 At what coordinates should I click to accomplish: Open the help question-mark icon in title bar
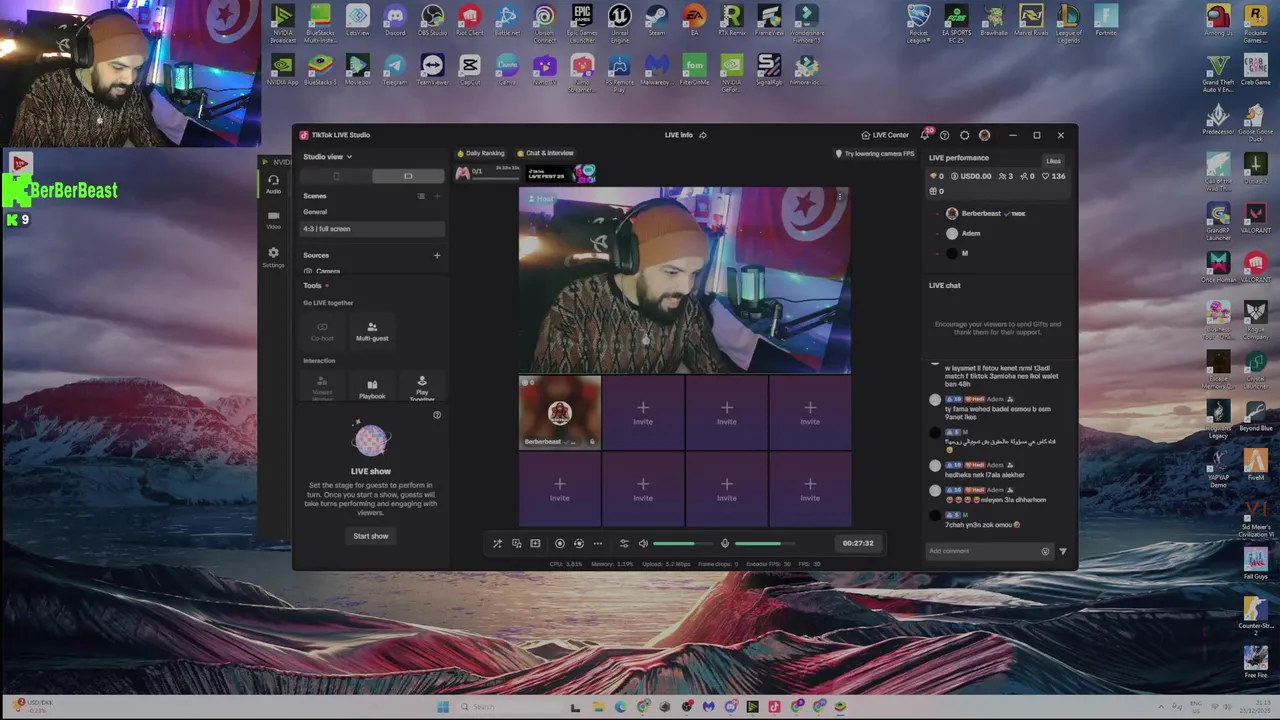(x=944, y=135)
